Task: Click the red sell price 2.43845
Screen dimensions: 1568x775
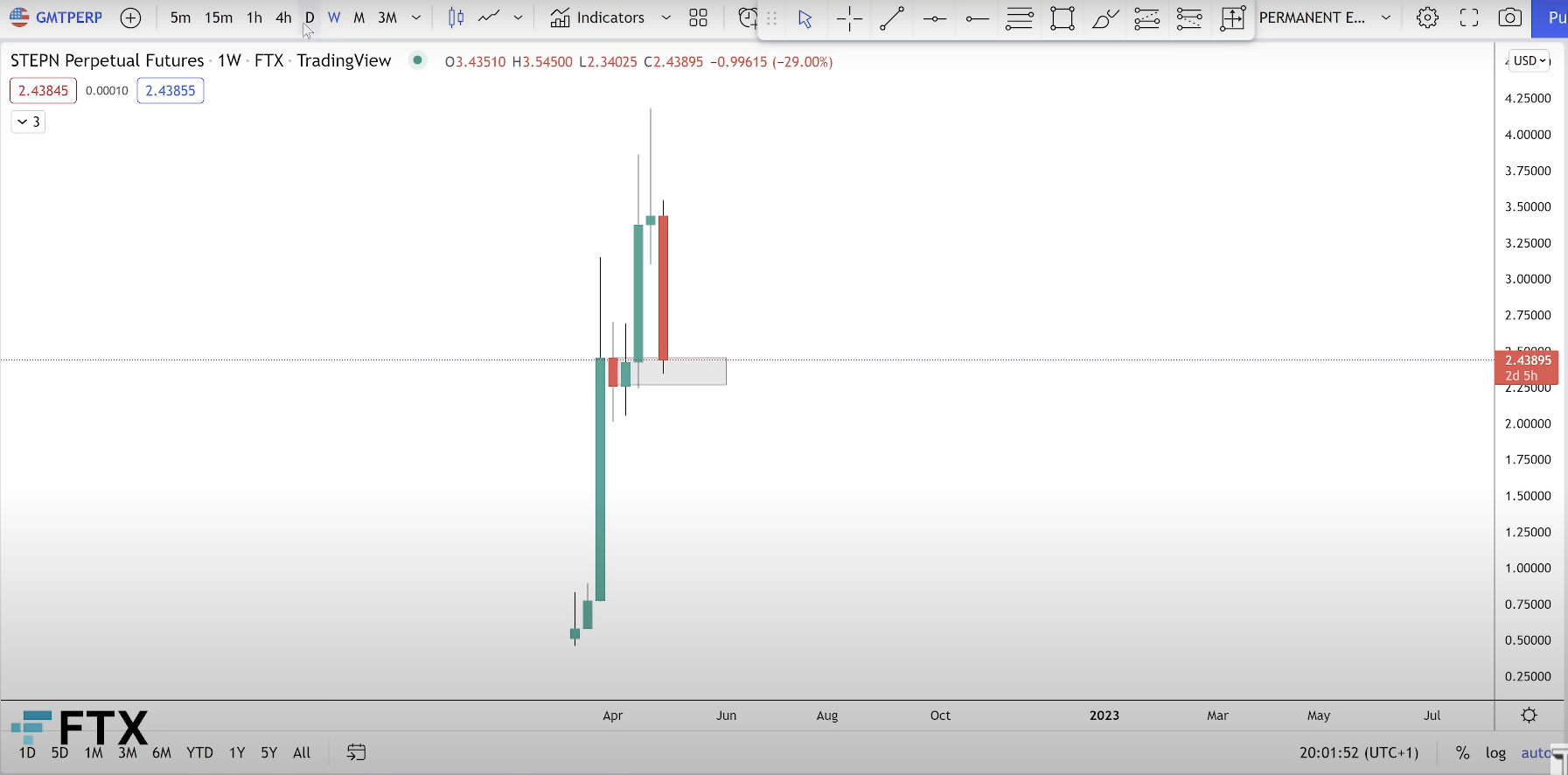Action: (44, 91)
